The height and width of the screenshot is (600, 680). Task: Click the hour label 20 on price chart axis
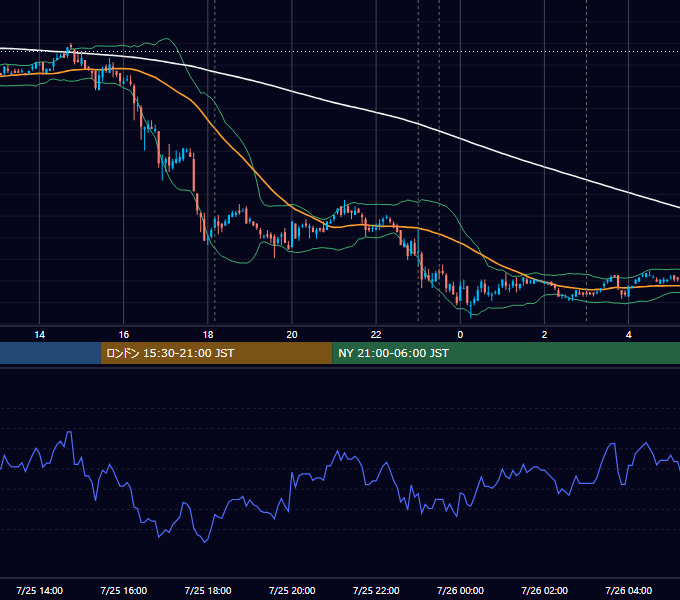point(292,335)
